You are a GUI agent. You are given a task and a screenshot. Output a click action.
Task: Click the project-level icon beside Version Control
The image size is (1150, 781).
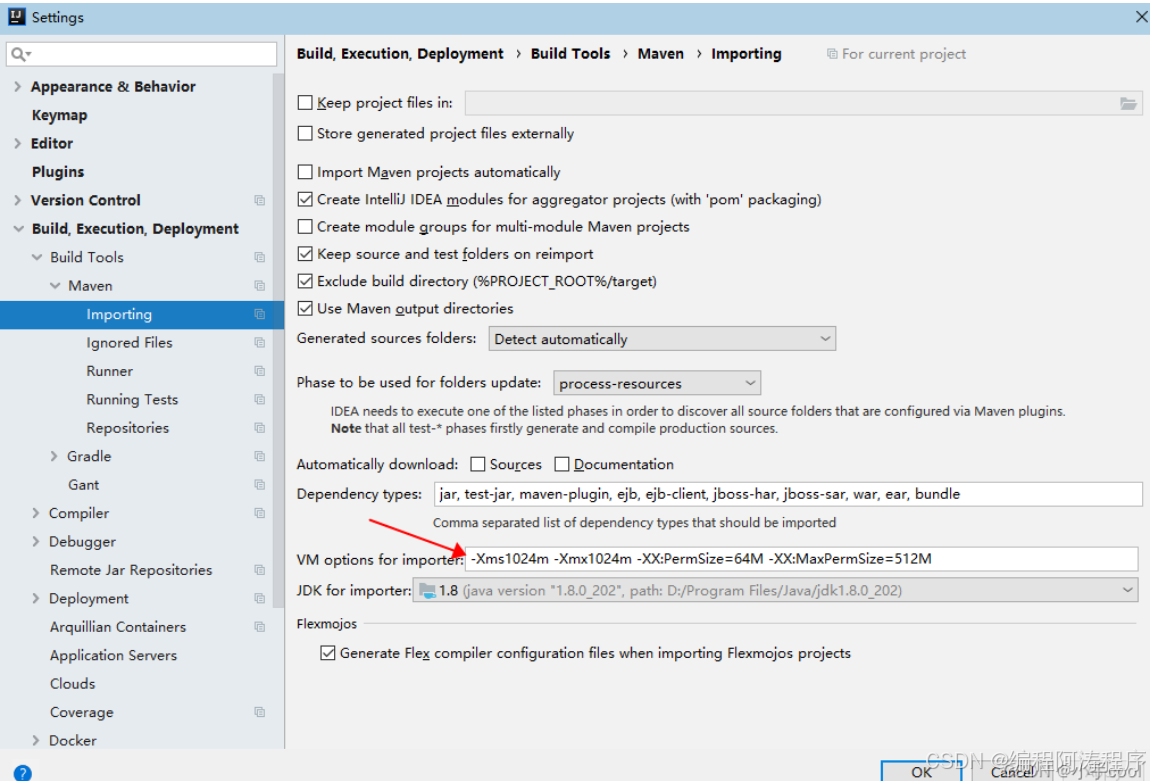(260, 200)
